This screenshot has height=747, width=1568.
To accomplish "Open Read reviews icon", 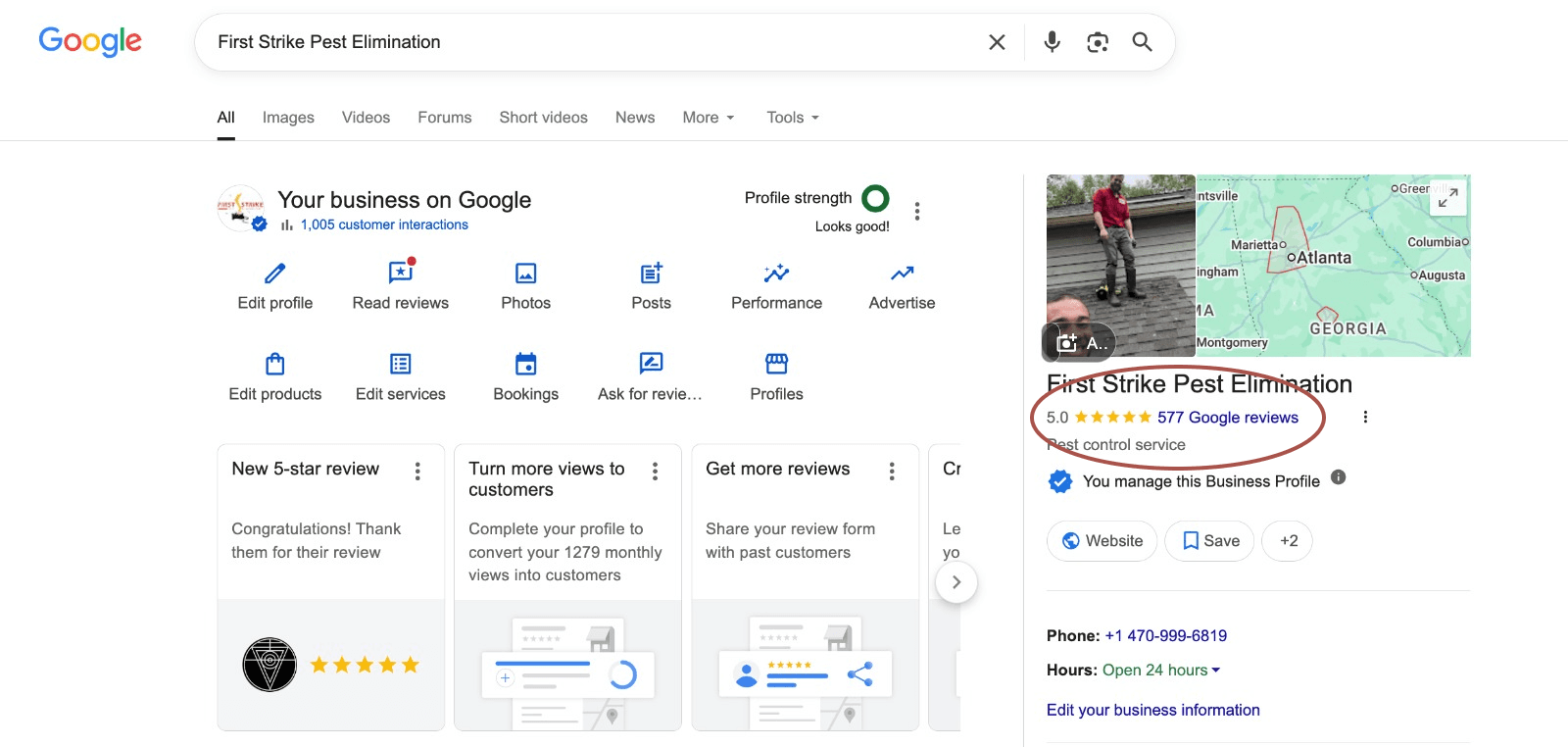I will tap(401, 272).
